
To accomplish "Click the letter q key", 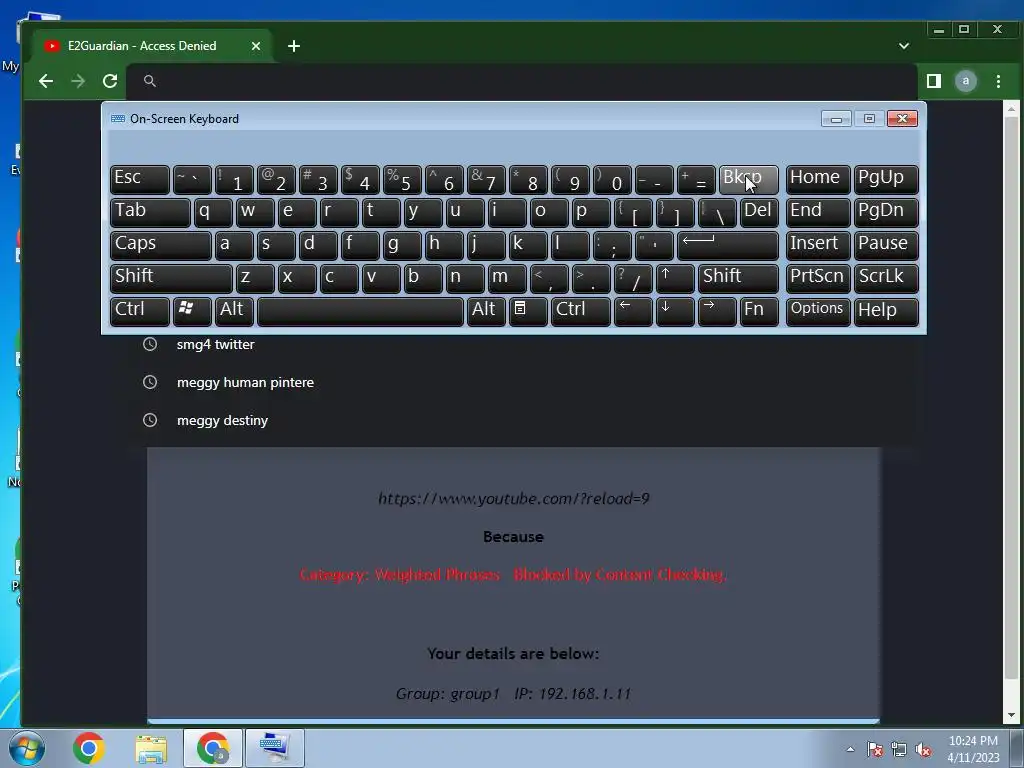I will pyautogui.click(x=213, y=212).
